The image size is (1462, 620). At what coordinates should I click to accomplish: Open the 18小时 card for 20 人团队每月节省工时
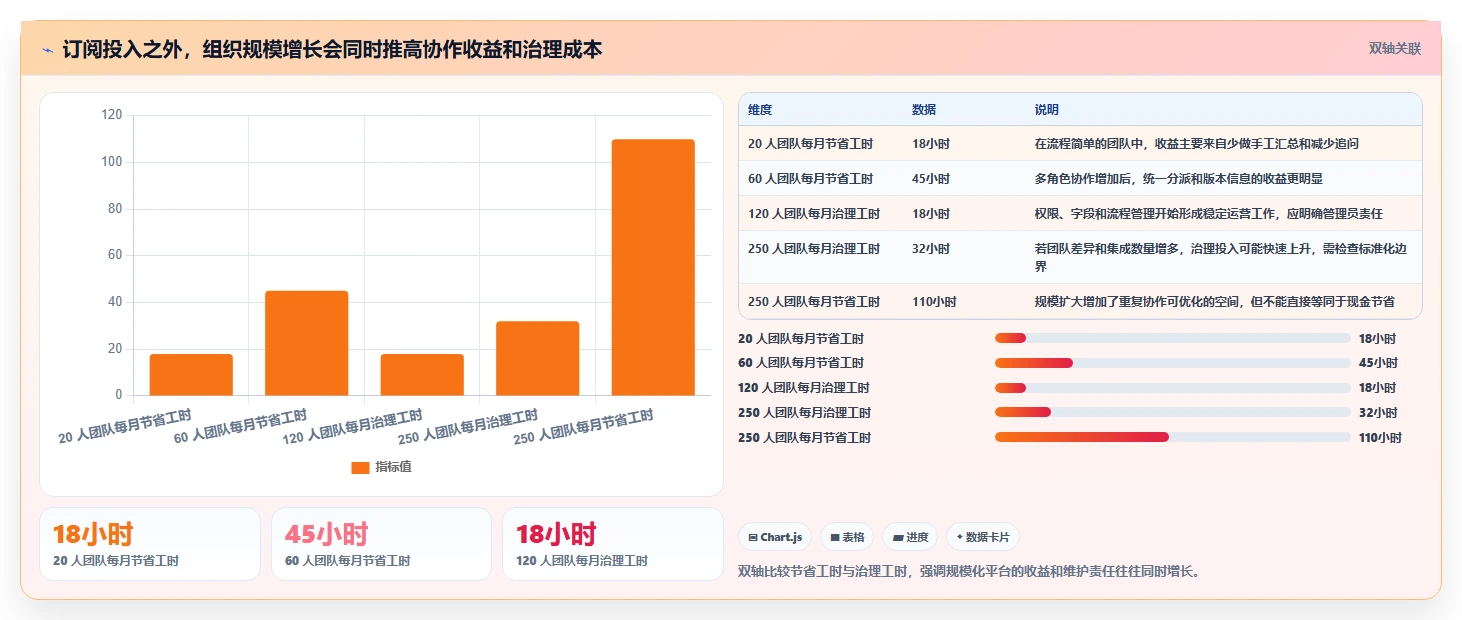click(150, 544)
